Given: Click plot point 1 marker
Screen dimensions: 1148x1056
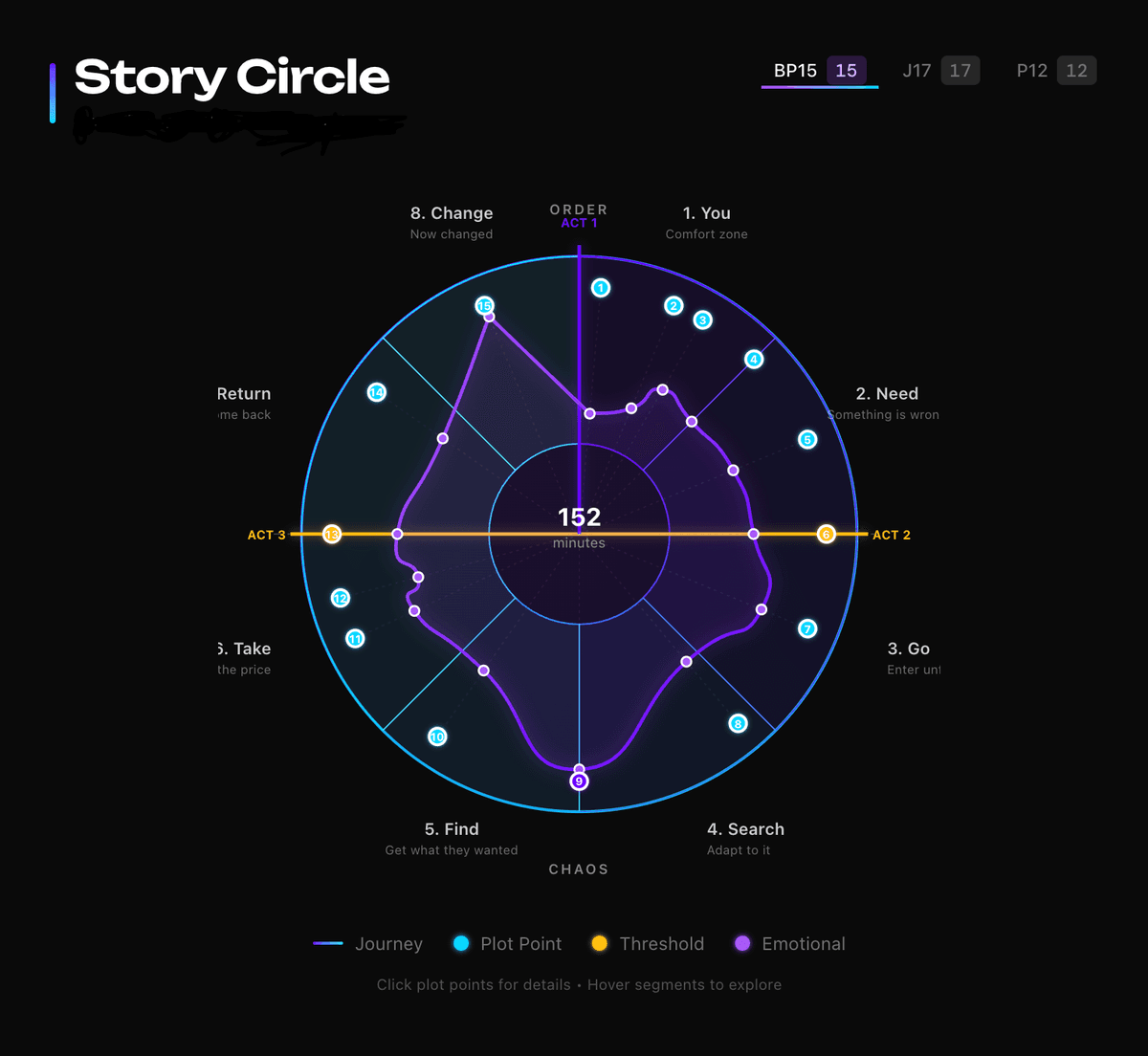Looking at the screenshot, I should tap(601, 288).
